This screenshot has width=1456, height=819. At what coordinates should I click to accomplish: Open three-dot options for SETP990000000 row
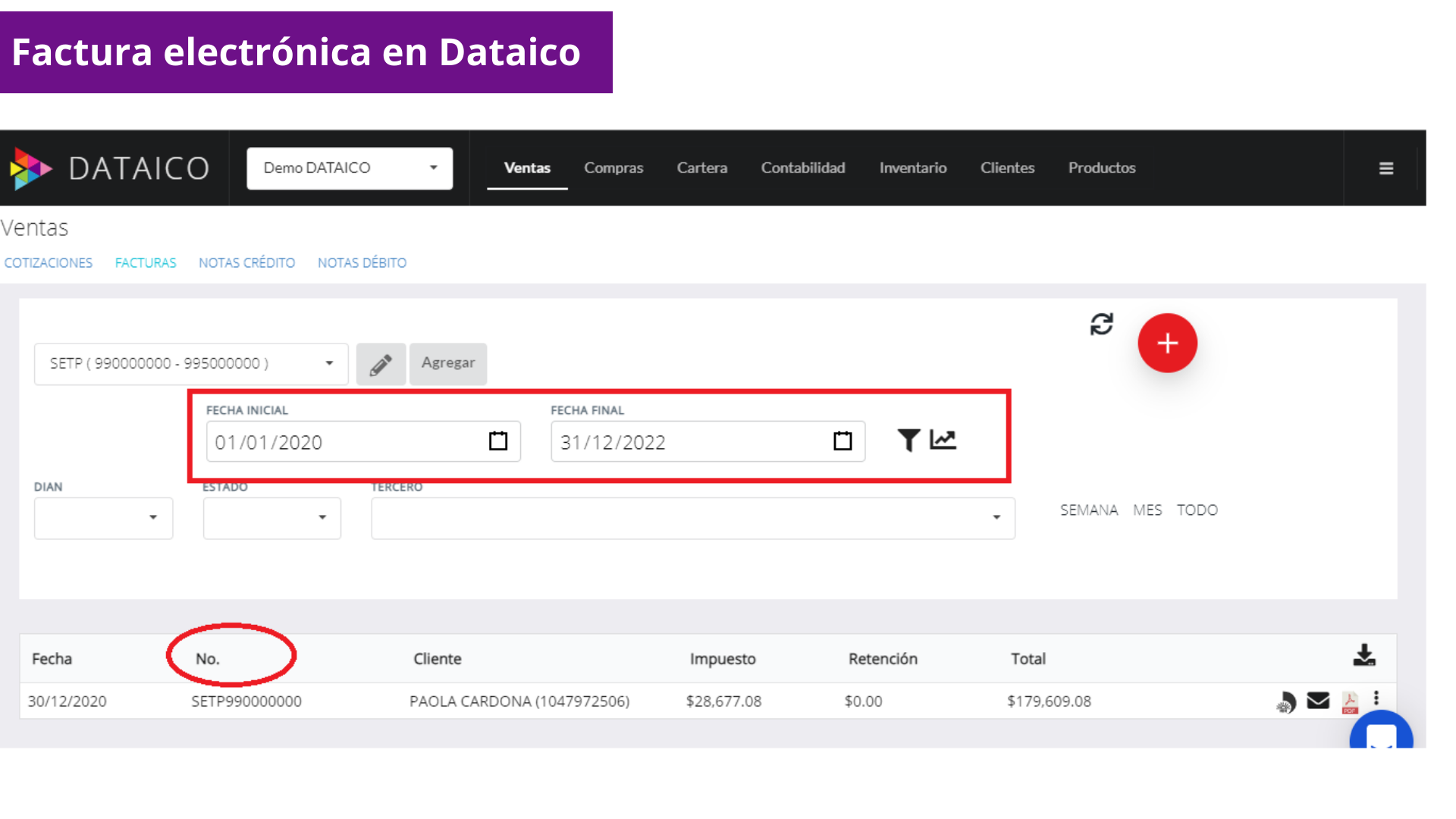click(1376, 698)
